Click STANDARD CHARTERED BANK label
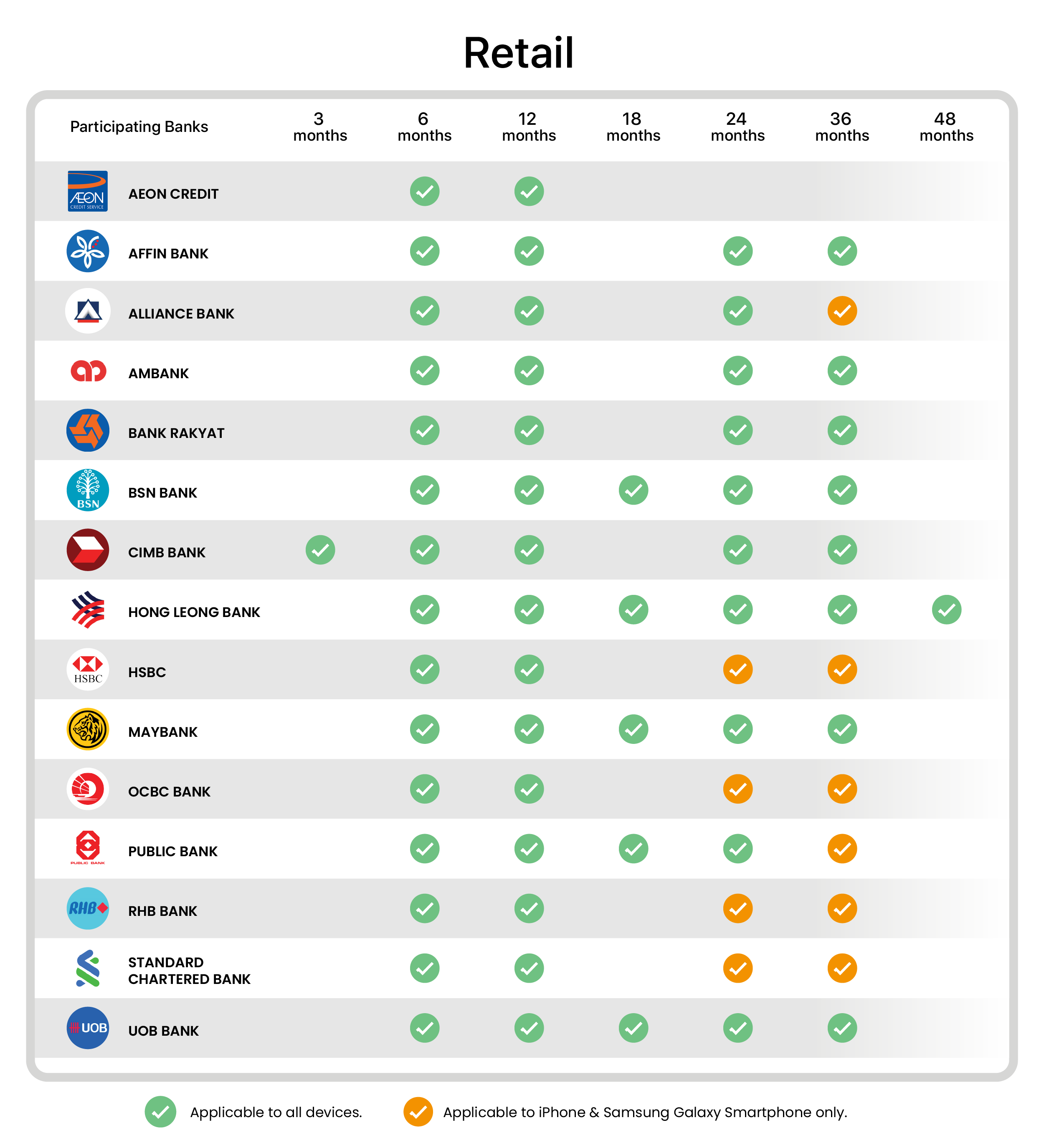The width and height of the screenshot is (1044, 1148). (189, 971)
